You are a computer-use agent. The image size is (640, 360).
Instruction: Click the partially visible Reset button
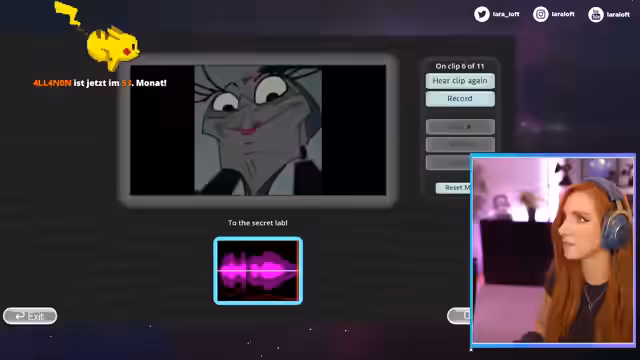click(453, 188)
